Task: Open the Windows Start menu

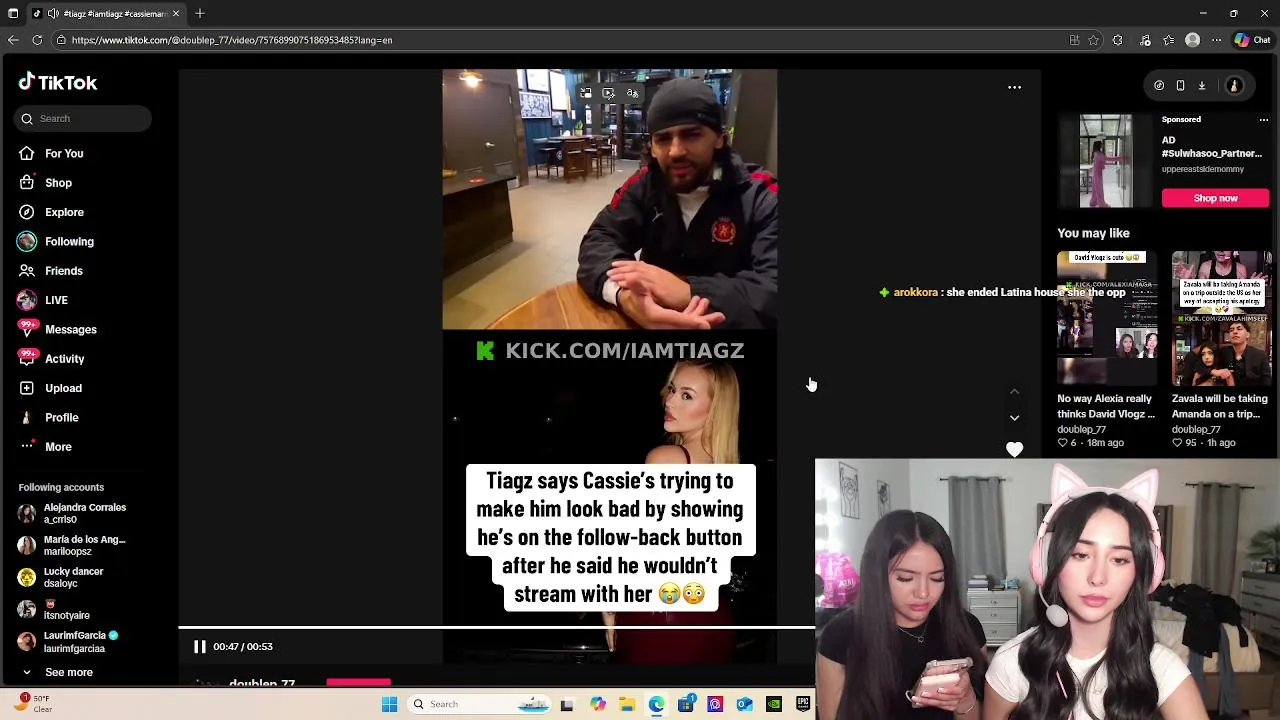Action: tap(389, 704)
